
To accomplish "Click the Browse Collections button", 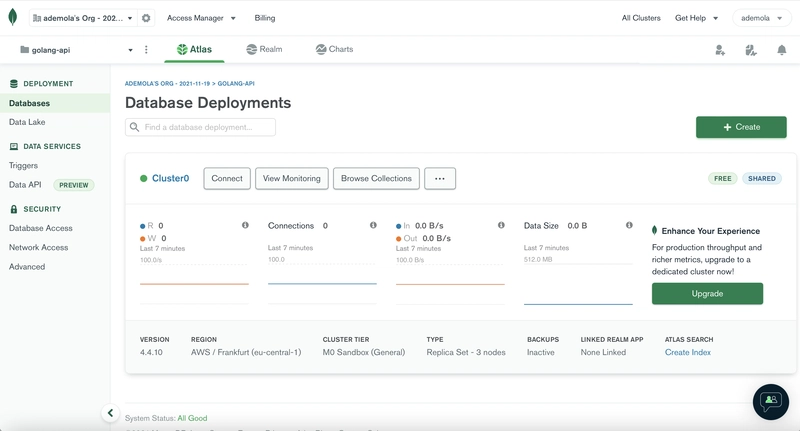I will (377, 179).
